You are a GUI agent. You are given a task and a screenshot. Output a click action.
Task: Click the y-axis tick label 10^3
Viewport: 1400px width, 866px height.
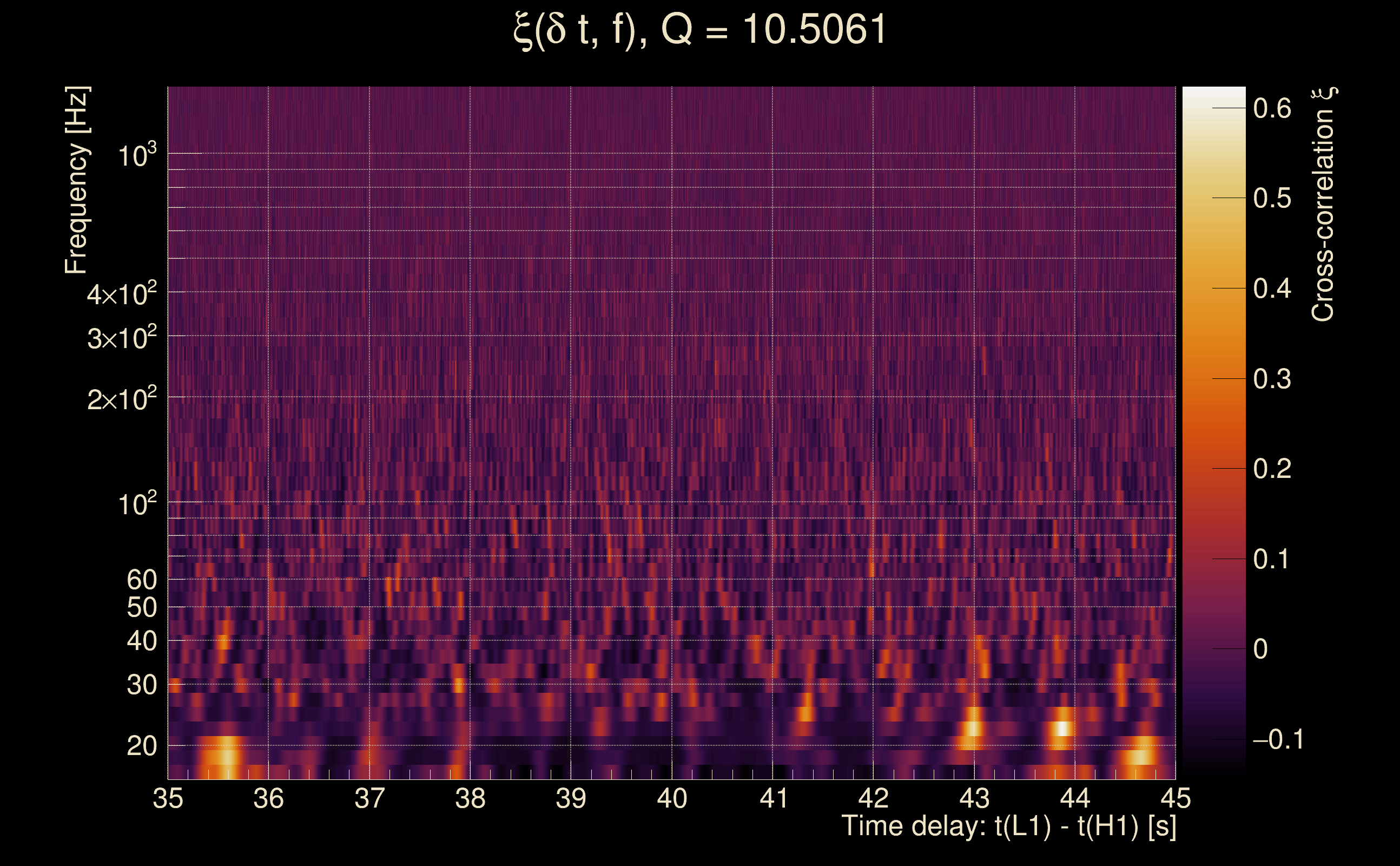click(136, 156)
